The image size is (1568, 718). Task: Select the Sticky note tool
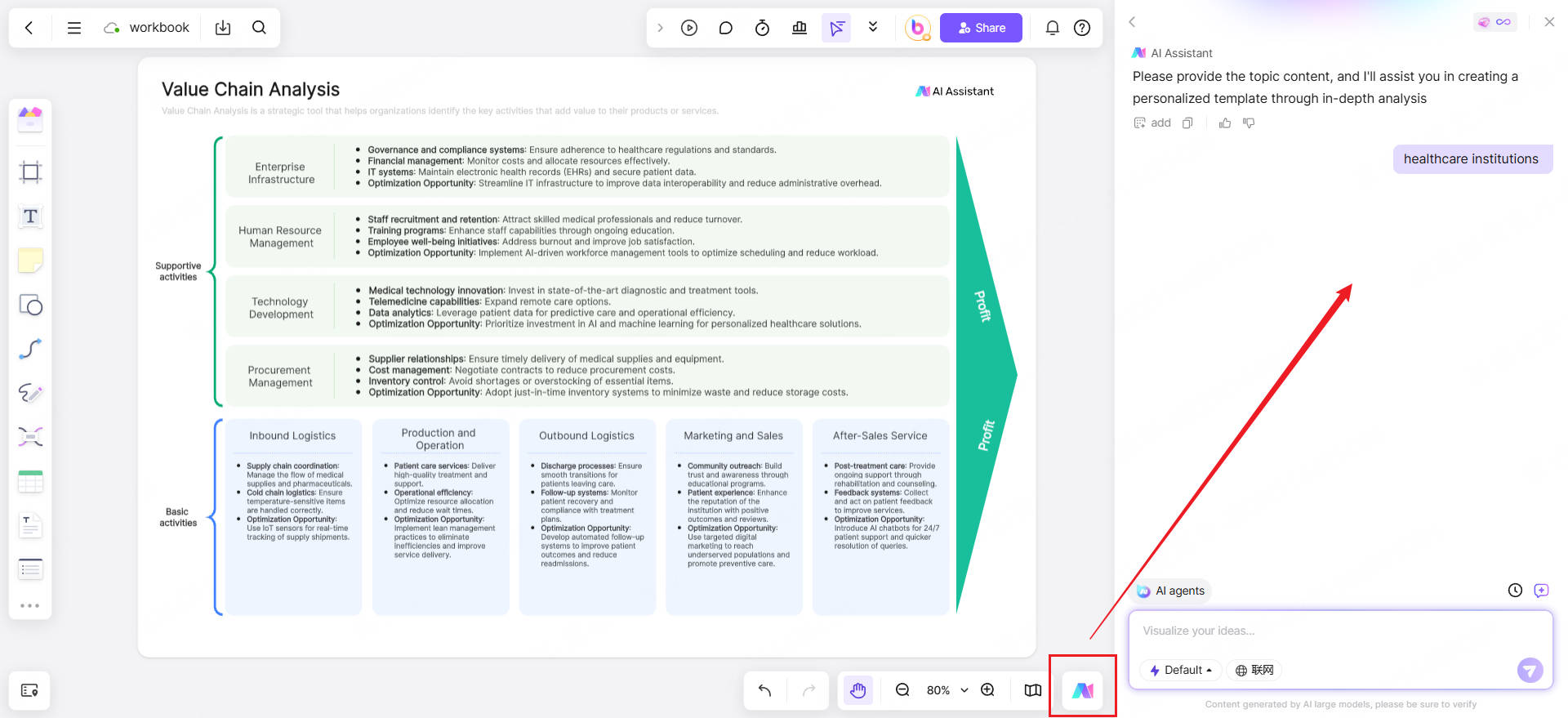pos(30,261)
